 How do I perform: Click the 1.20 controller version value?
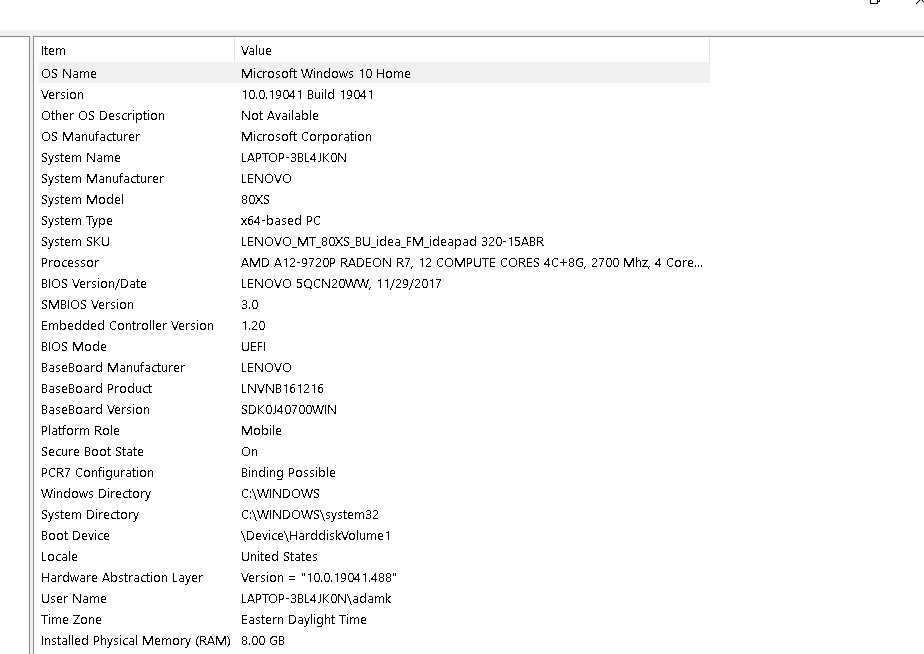tap(253, 326)
